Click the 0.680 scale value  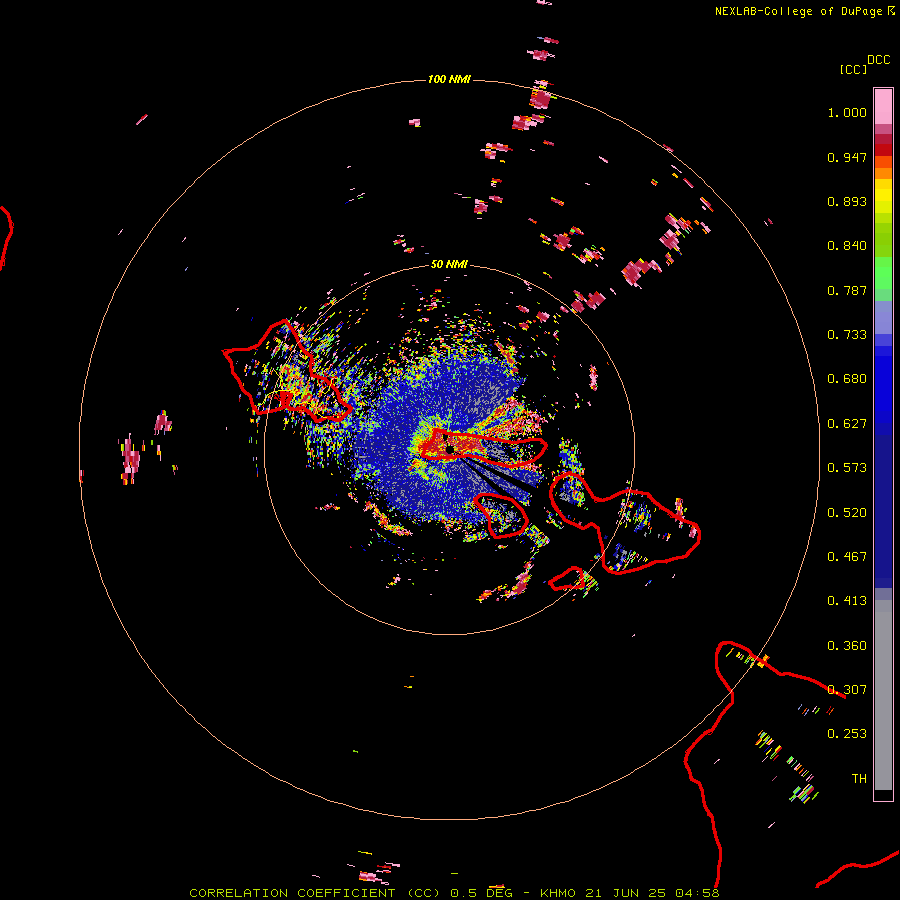(847, 379)
